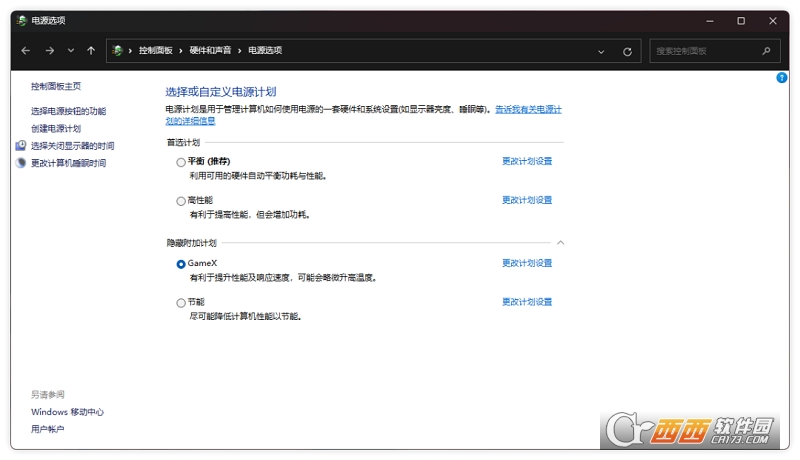Screen dimensions: 800x460
Task: Open 控制面板主页 link
Action: [x=56, y=86]
